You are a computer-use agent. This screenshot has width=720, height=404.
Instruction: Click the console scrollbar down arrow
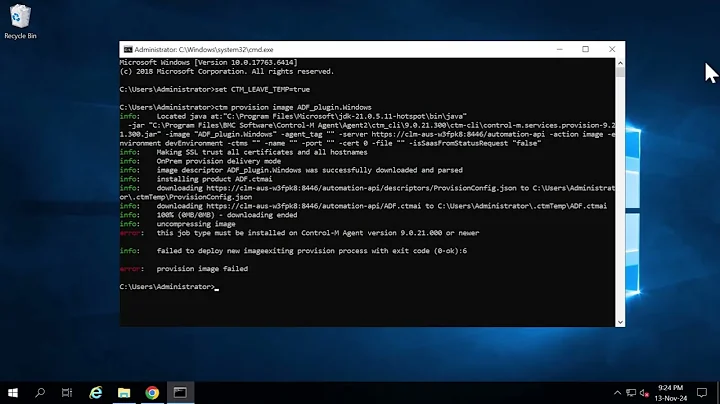click(620, 322)
